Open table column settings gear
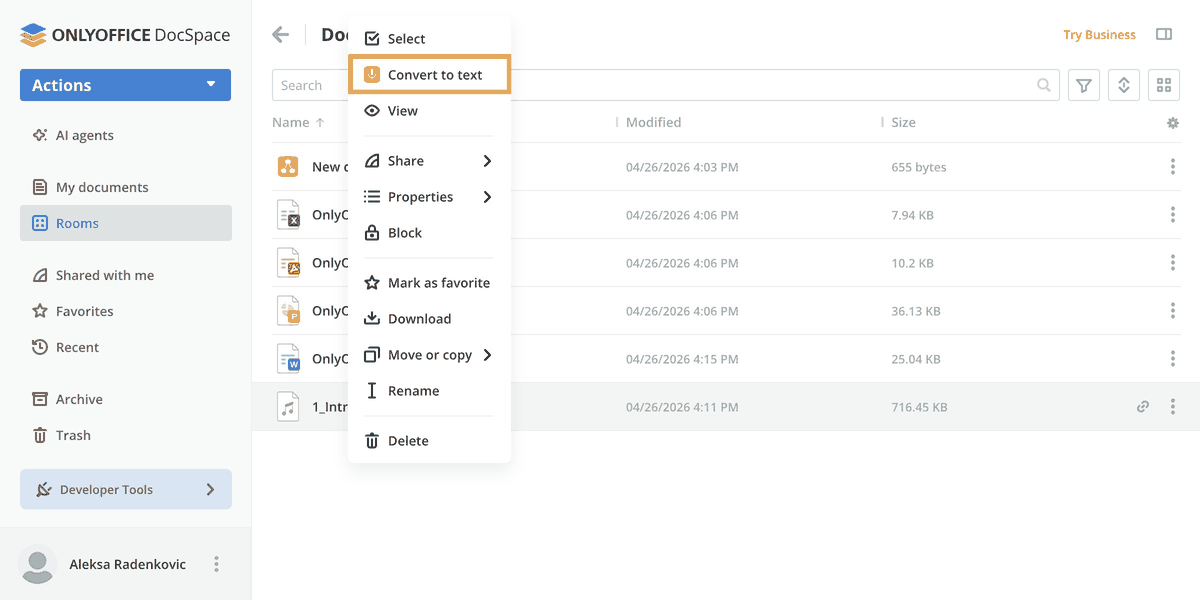This screenshot has width=1200, height=600. pyautogui.click(x=1173, y=123)
